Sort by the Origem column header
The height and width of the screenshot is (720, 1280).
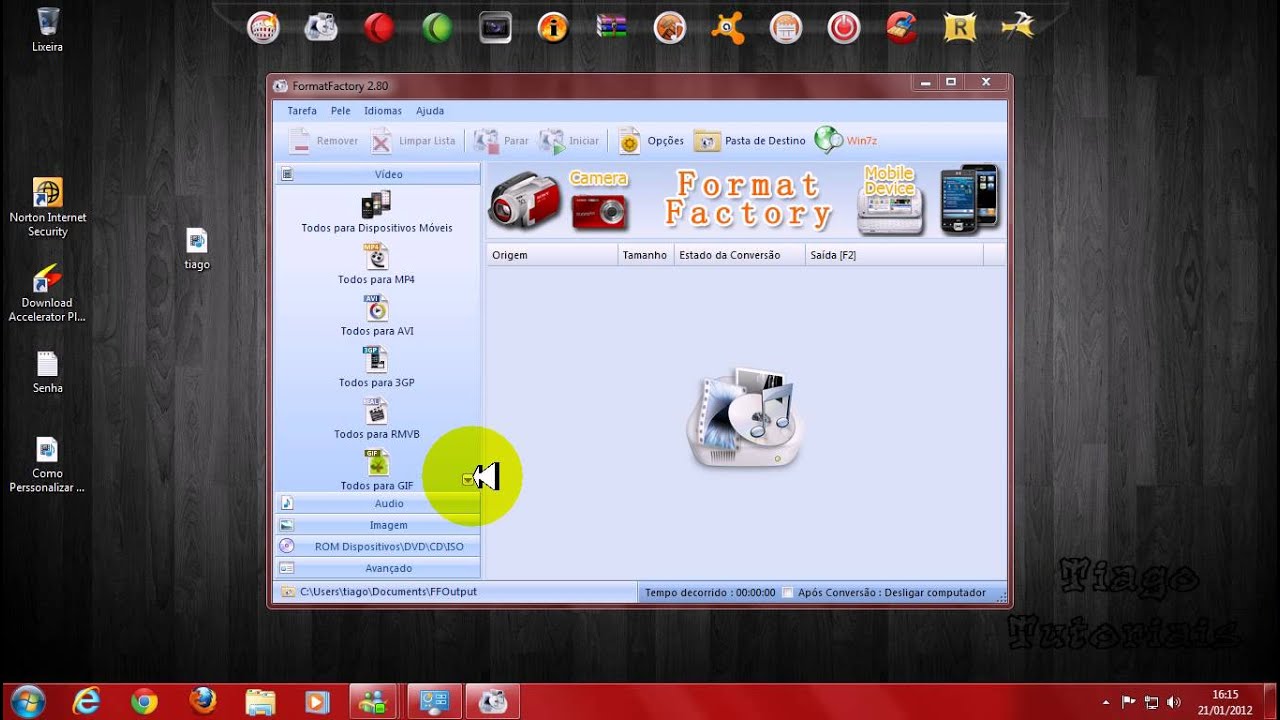552,255
